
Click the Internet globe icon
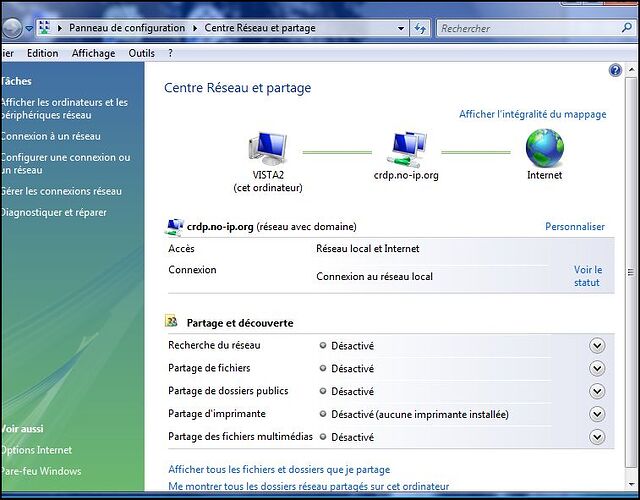click(x=545, y=149)
